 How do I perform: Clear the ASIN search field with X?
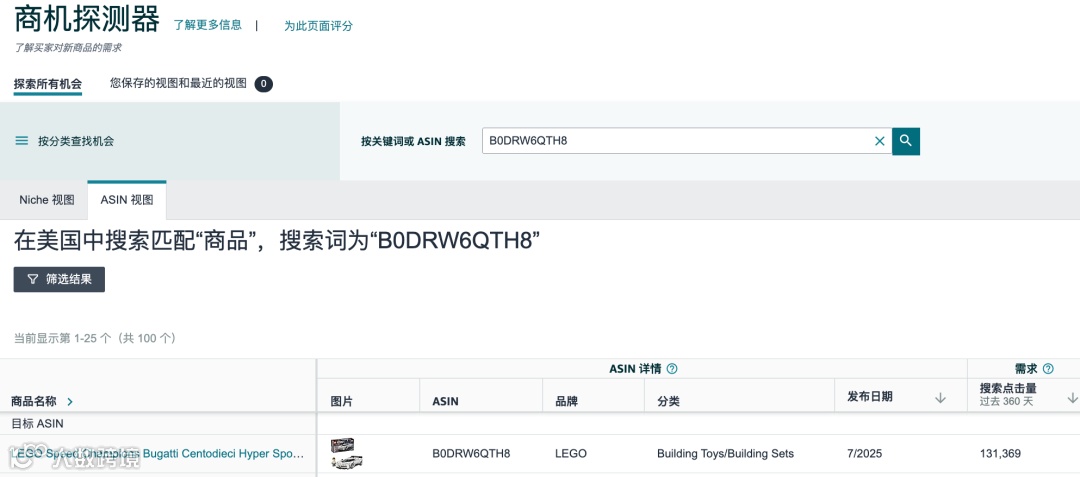(880, 141)
